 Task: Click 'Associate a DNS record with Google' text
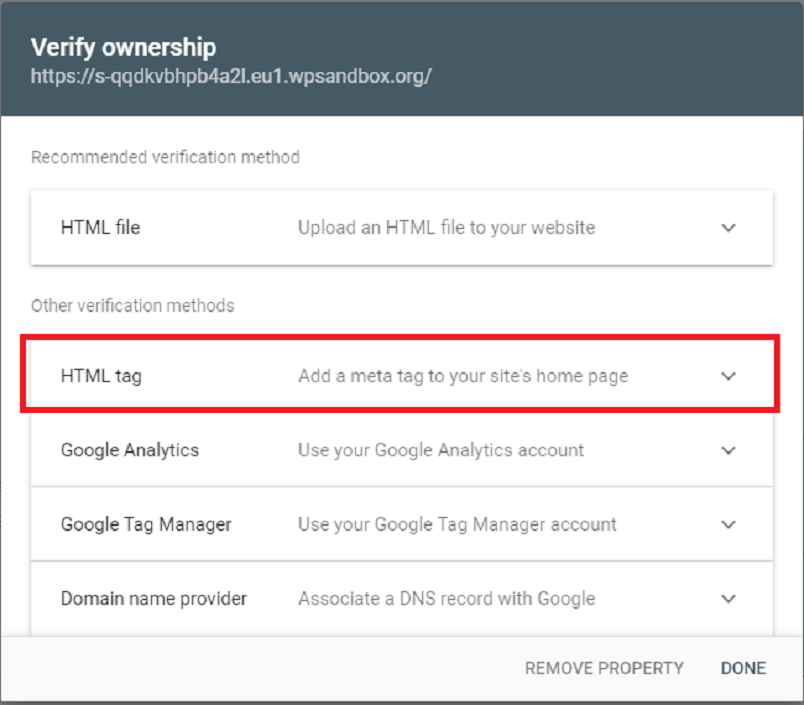coord(446,599)
